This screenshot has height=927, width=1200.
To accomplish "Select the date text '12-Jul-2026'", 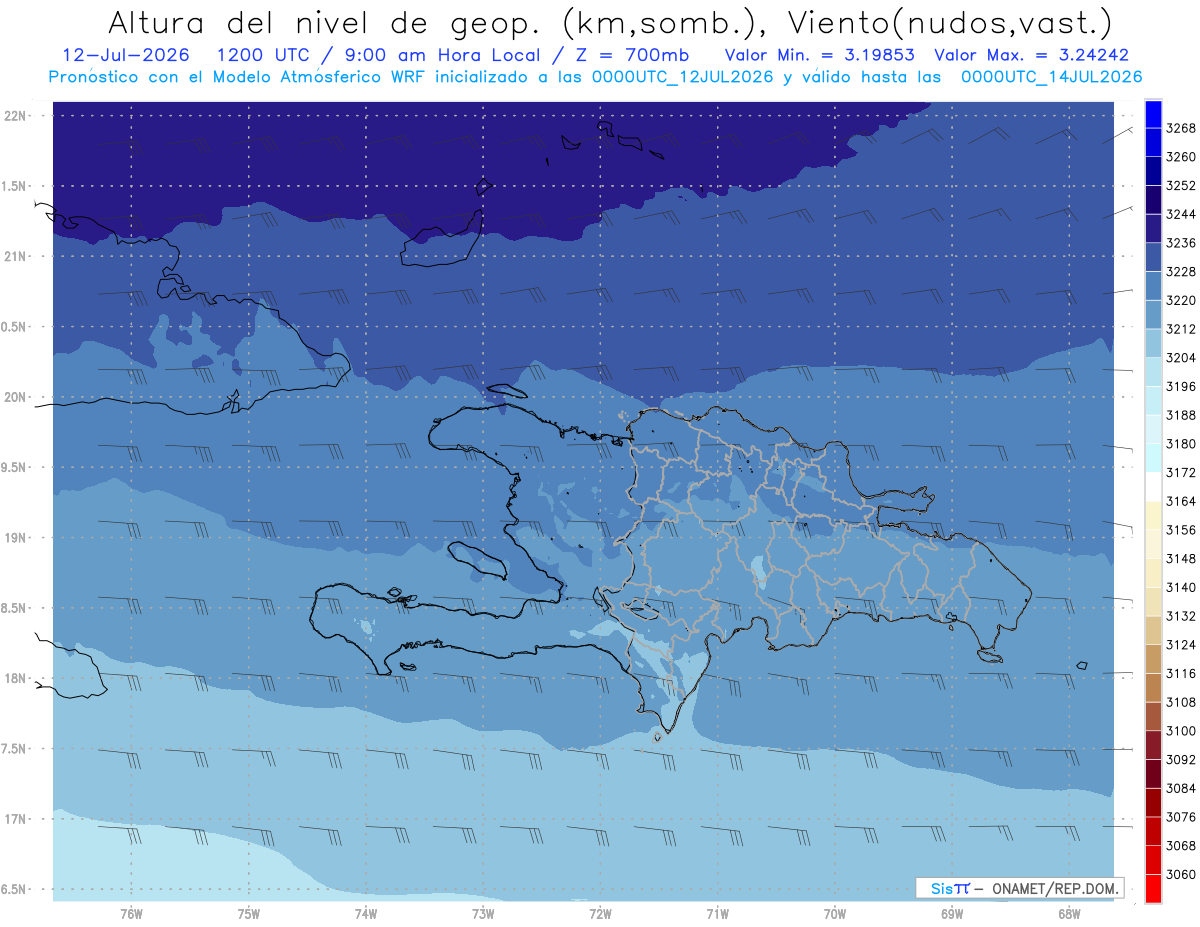I will [x=126, y=55].
